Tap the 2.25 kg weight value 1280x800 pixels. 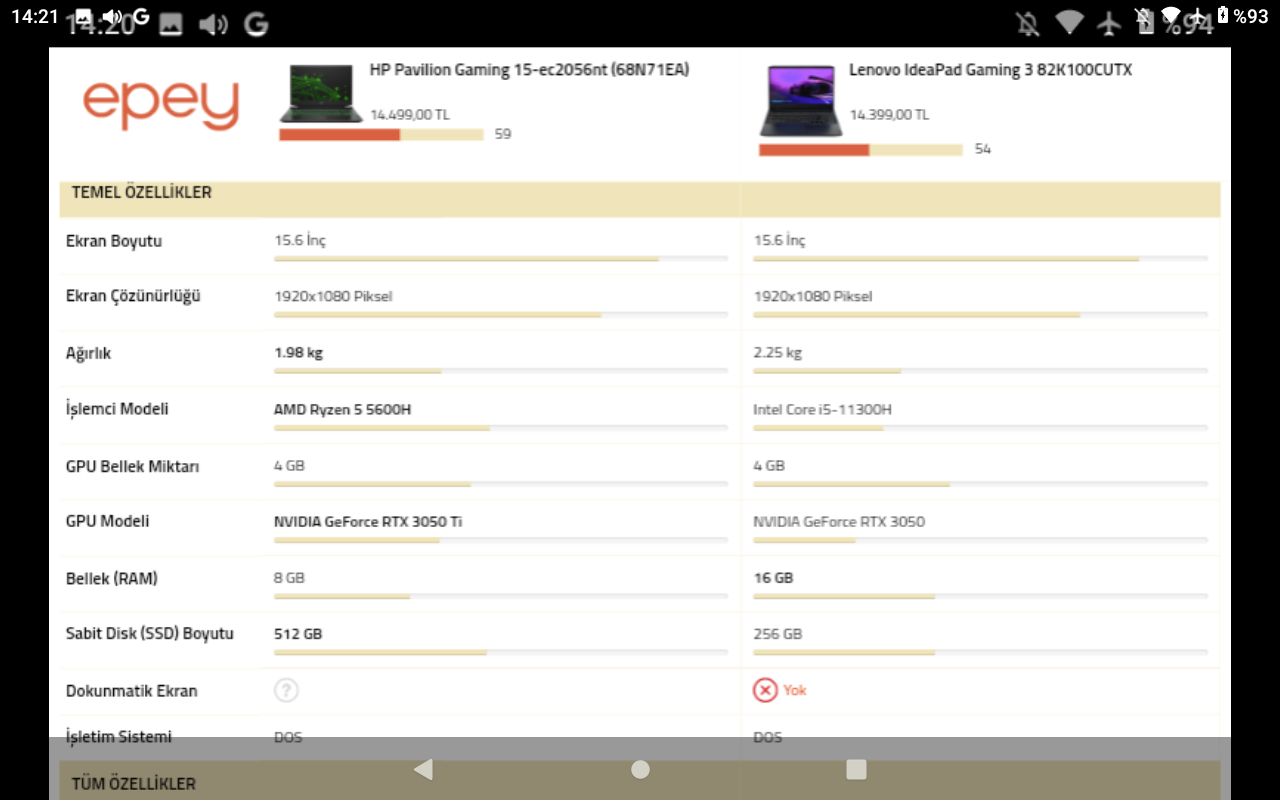coord(778,353)
